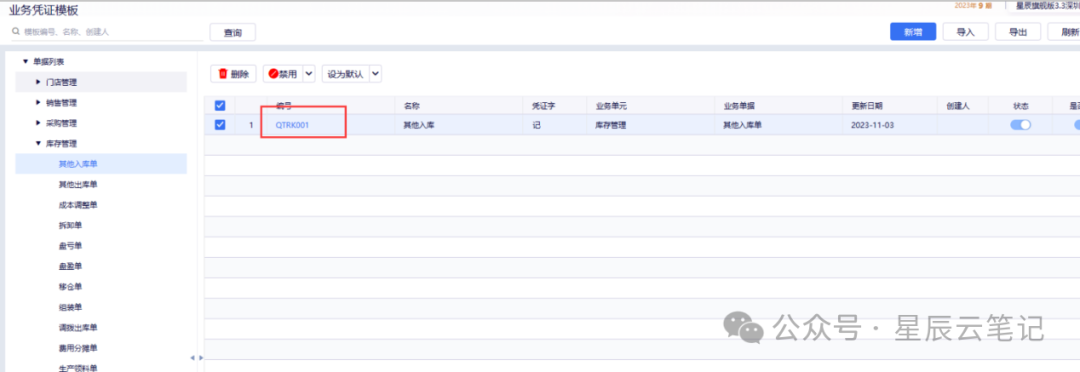The height and width of the screenshot is (372, 1080).
Task: Click the 创建人 column header
Action: point(958,106)
